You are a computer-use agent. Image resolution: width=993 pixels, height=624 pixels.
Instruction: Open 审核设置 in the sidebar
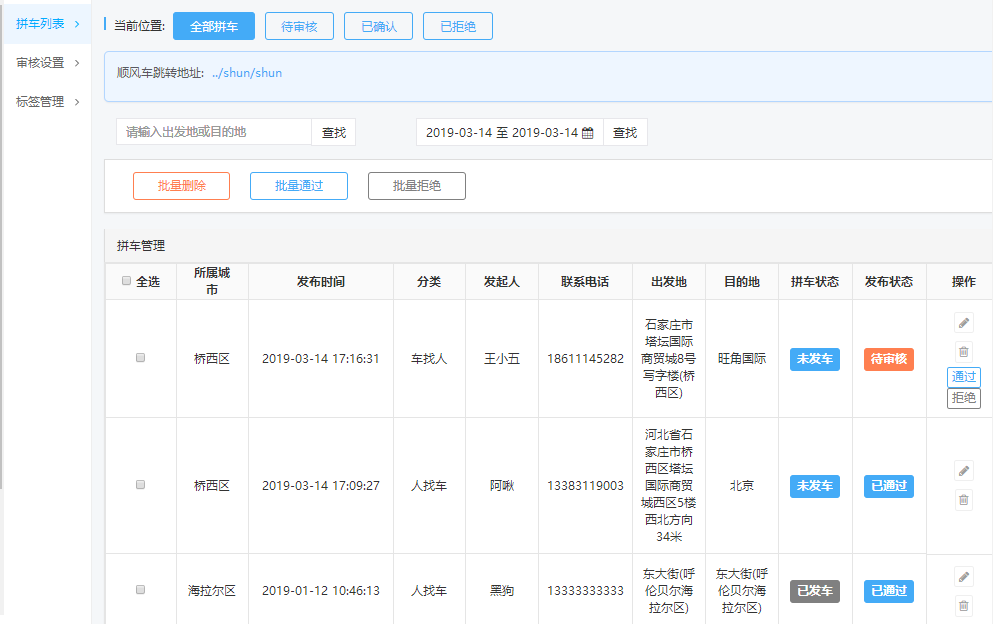(x=40, y=63)
